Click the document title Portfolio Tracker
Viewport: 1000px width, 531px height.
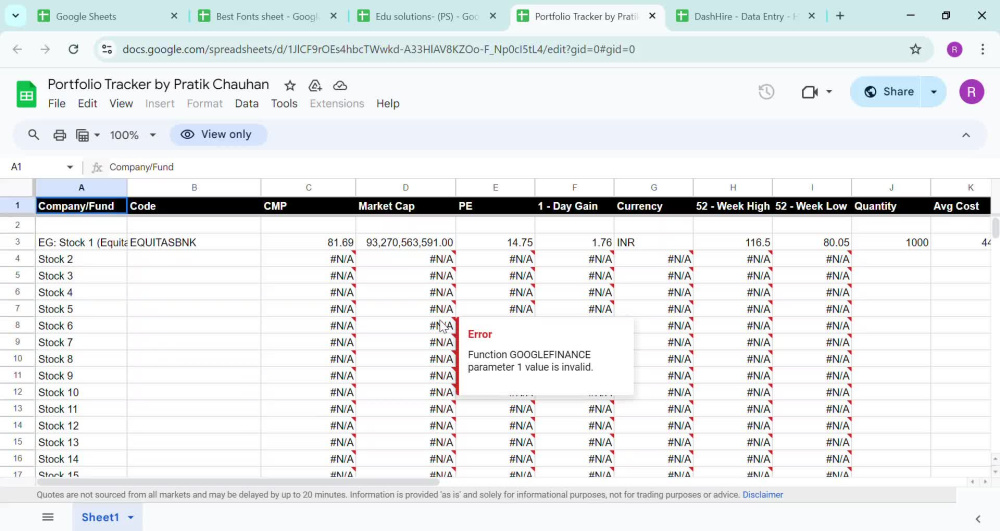[158, 84]
